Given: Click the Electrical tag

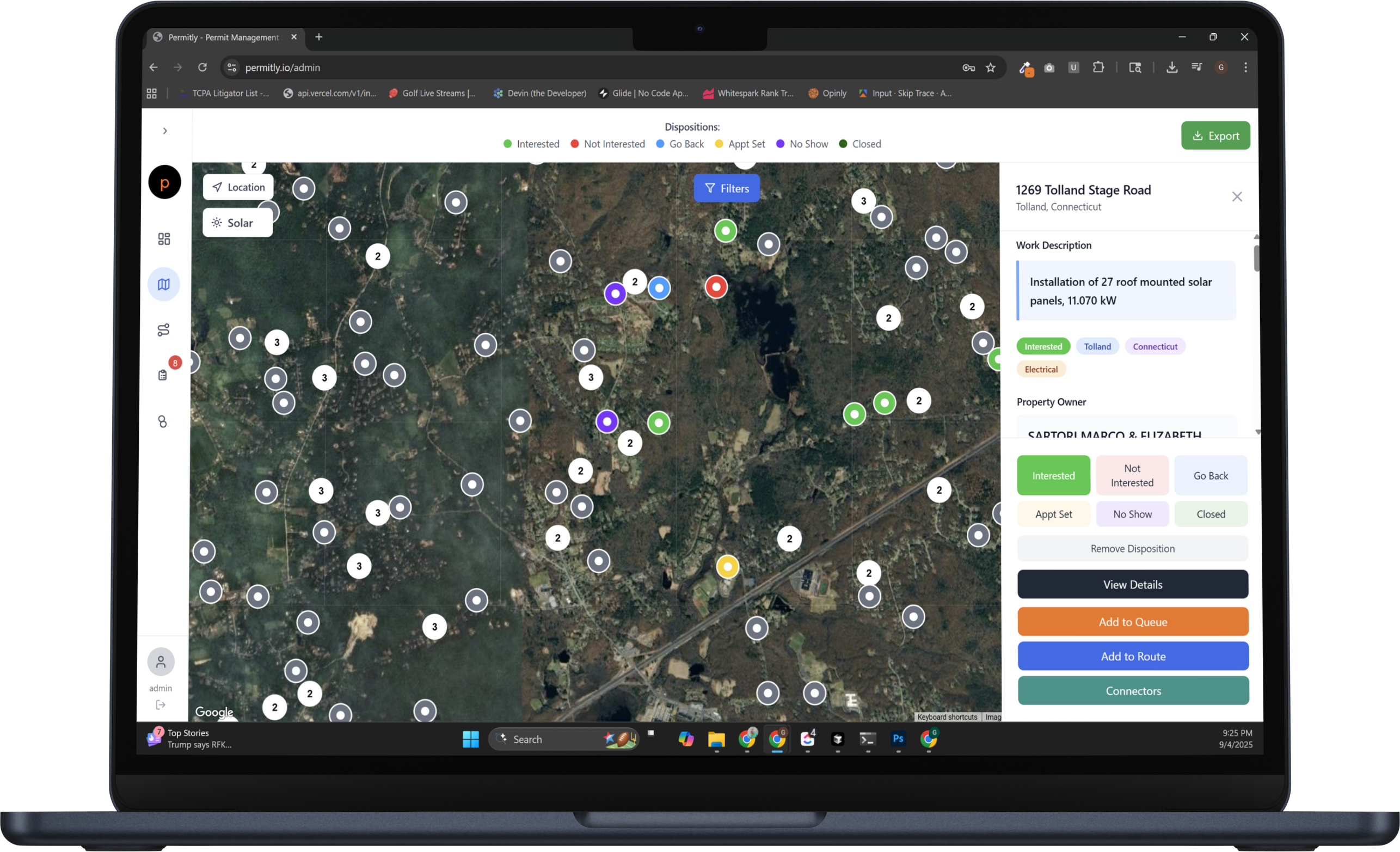Looking at the screenshot, I should [1041, 369].
